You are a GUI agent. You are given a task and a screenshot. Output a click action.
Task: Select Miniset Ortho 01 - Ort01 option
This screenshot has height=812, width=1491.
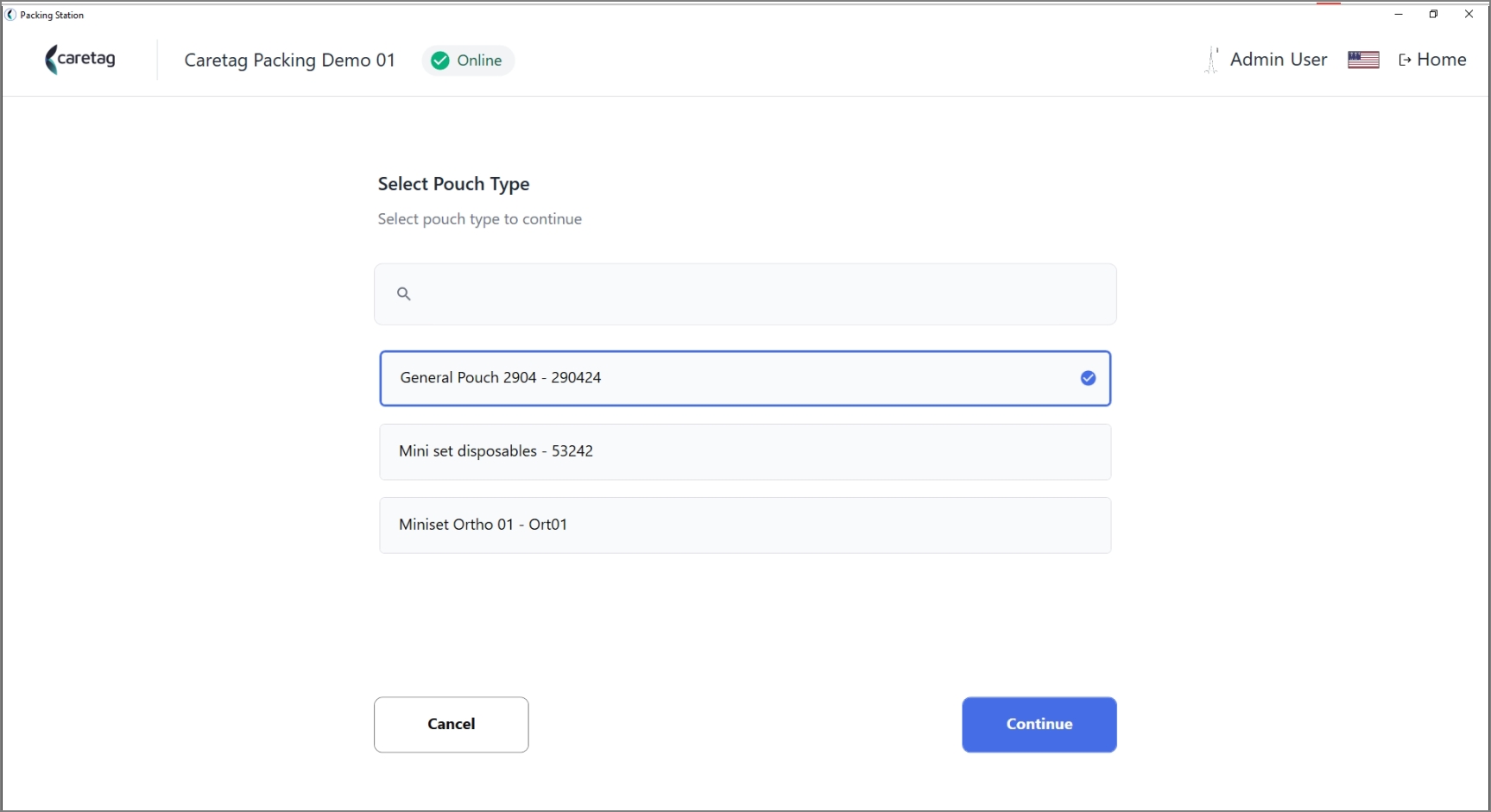click(745, 525)
